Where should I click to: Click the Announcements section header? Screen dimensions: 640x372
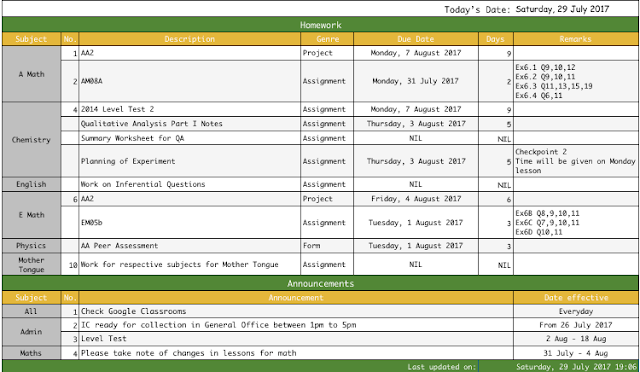coord(320,283)
